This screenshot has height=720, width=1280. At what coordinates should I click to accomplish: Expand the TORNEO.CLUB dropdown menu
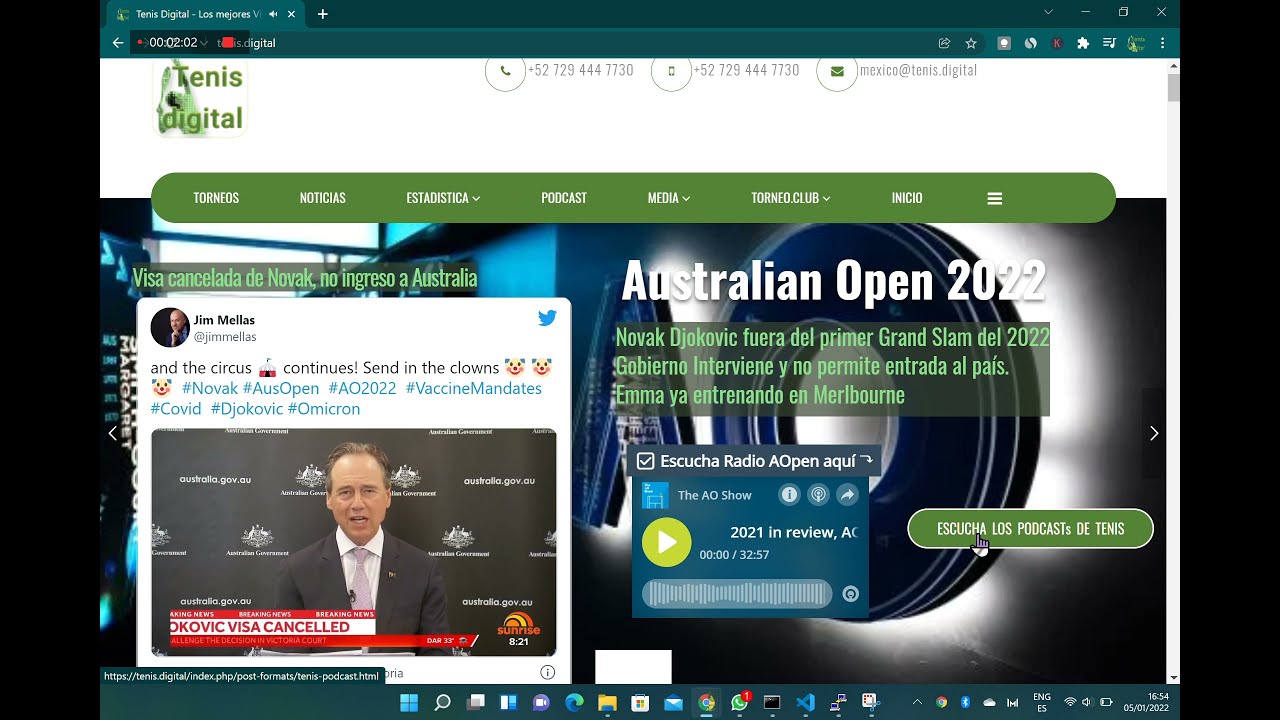coord(790,198)
